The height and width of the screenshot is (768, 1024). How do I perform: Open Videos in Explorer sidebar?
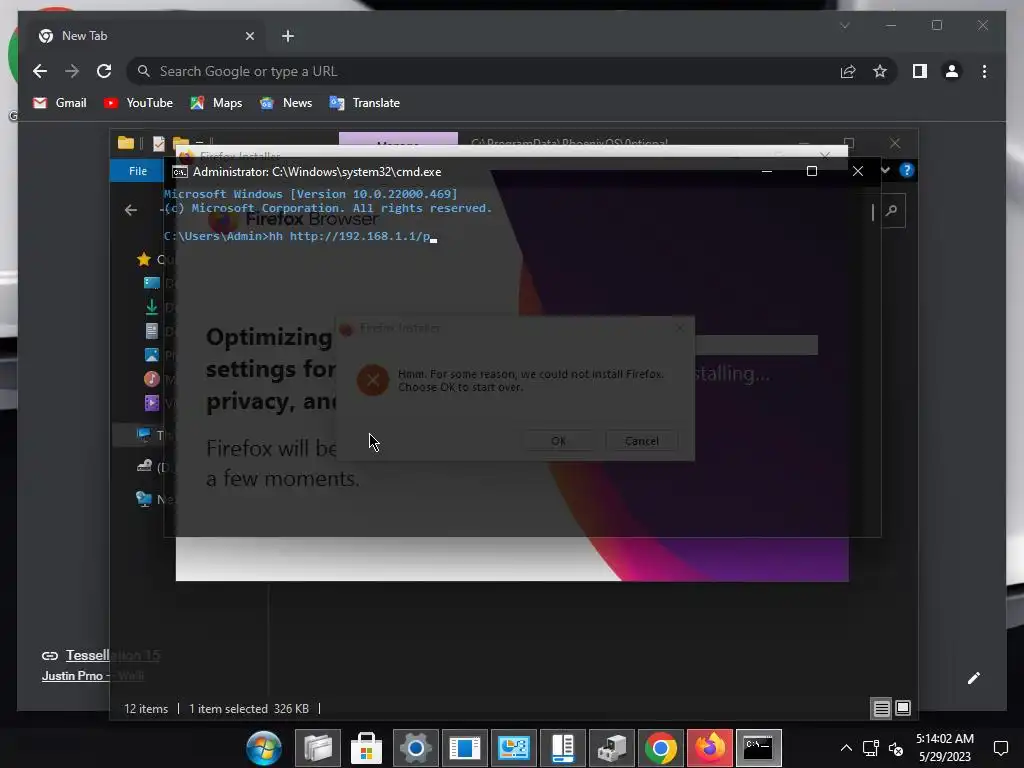coord(152,402)
